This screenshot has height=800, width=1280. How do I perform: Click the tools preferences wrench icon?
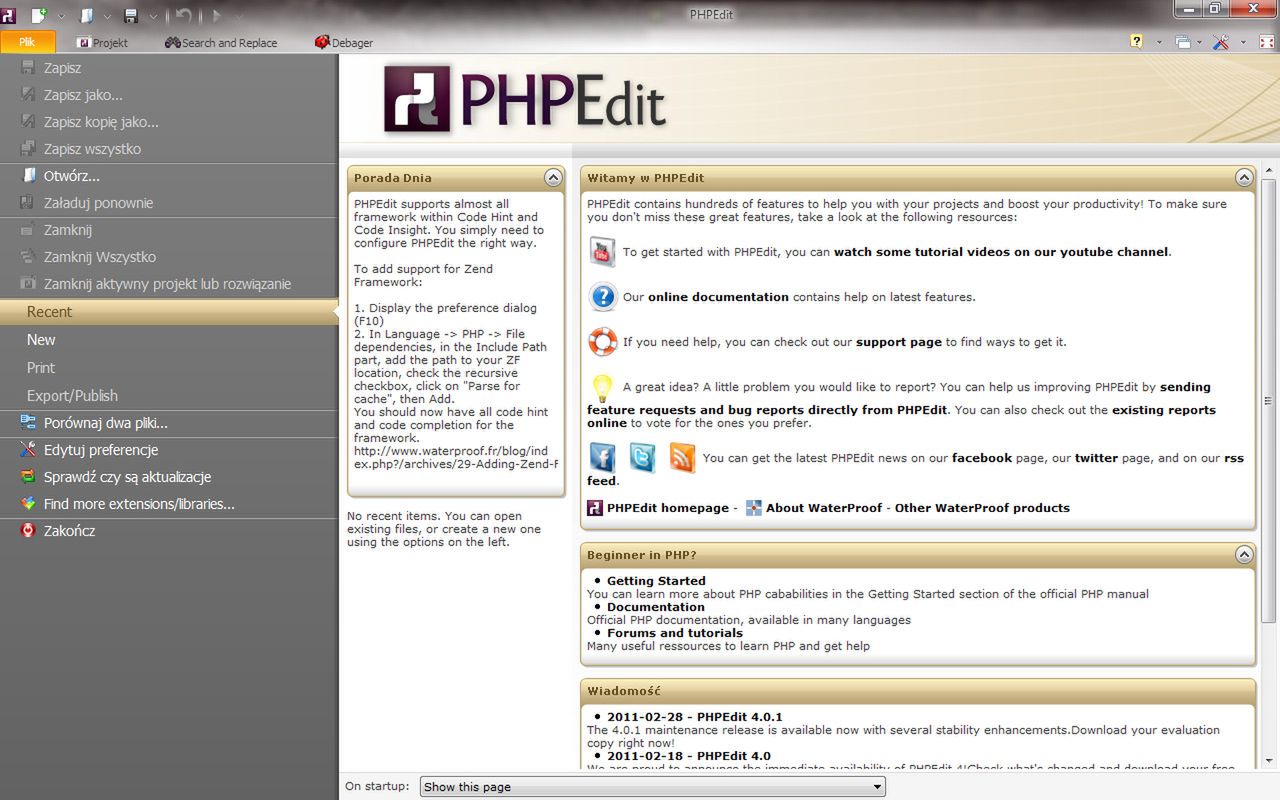click(1221, 42)
